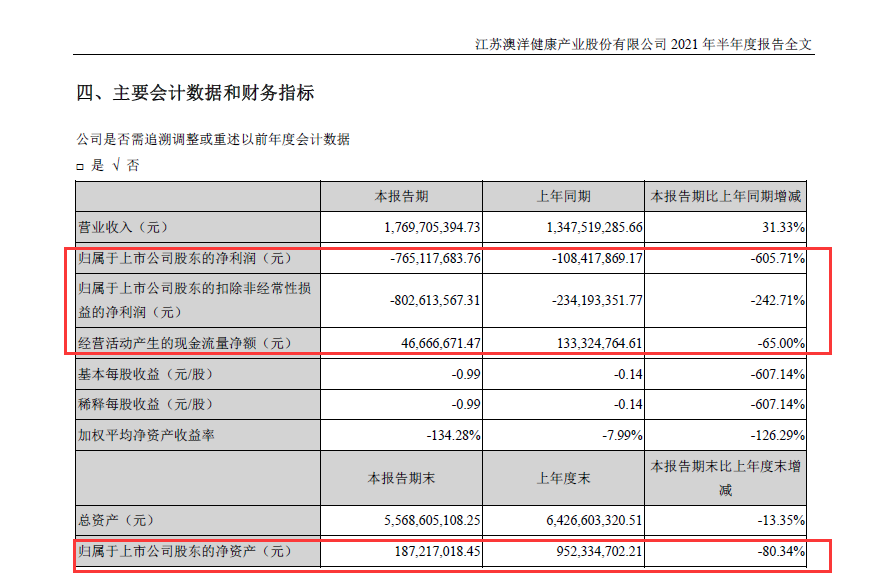Click the value 6,426,603,320.51

594,521
